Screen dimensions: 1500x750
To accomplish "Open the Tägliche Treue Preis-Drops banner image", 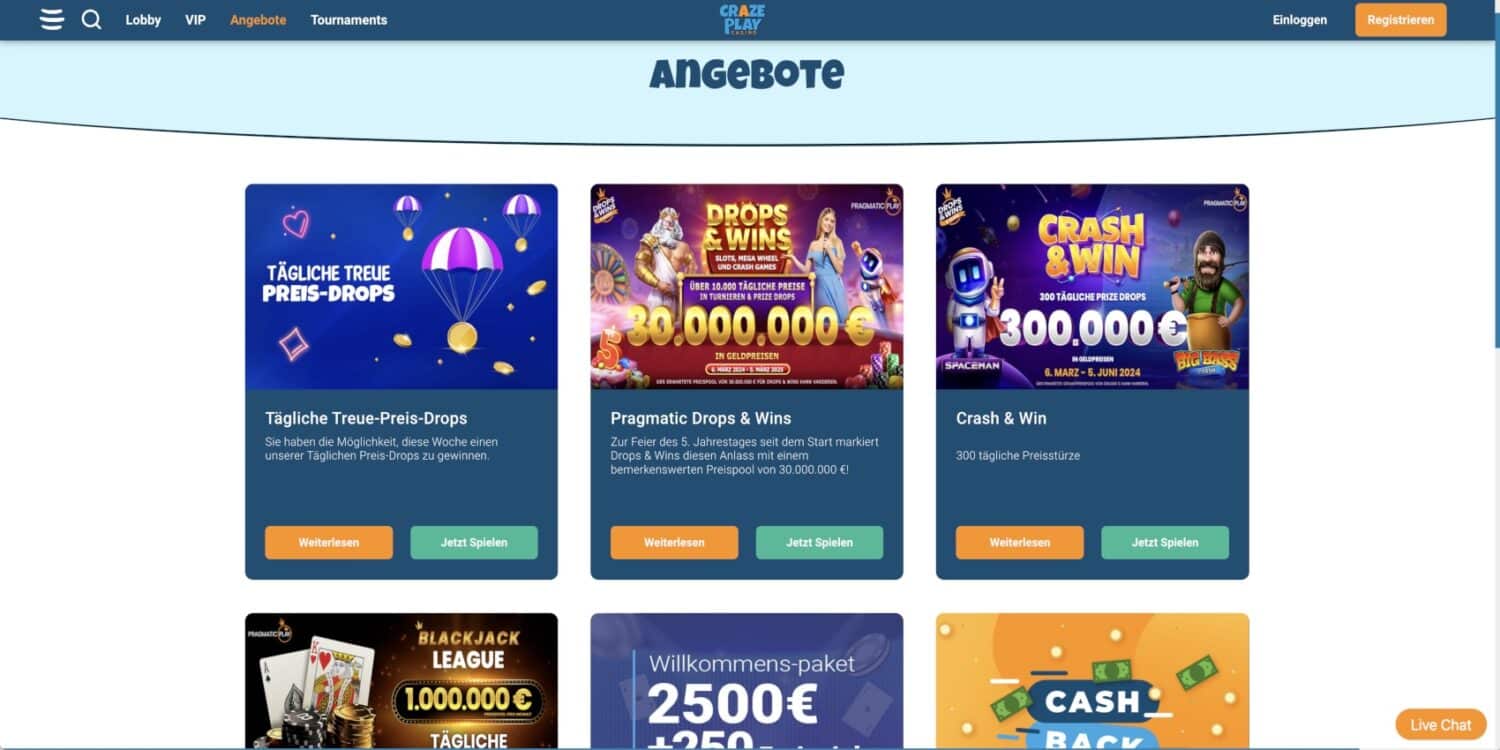I will pos(401,286).
